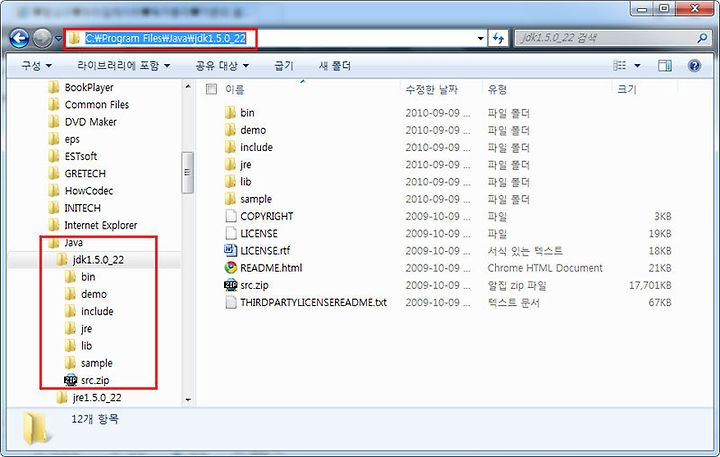Viewport: 720px width, 457px height.
Task: Select demo subfolder in folder tree
Action: click(x=94, y=294)
